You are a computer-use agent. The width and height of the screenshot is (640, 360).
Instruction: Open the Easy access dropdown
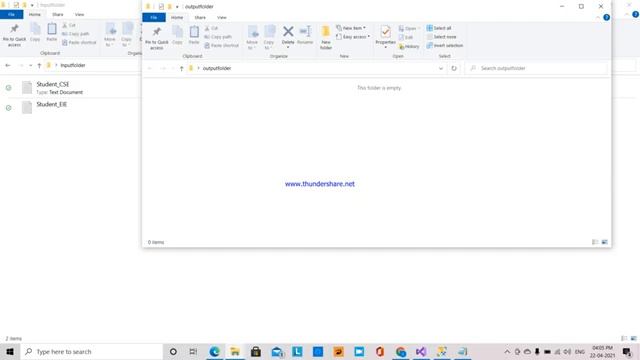pyautogui.click(x=353, y=37)
